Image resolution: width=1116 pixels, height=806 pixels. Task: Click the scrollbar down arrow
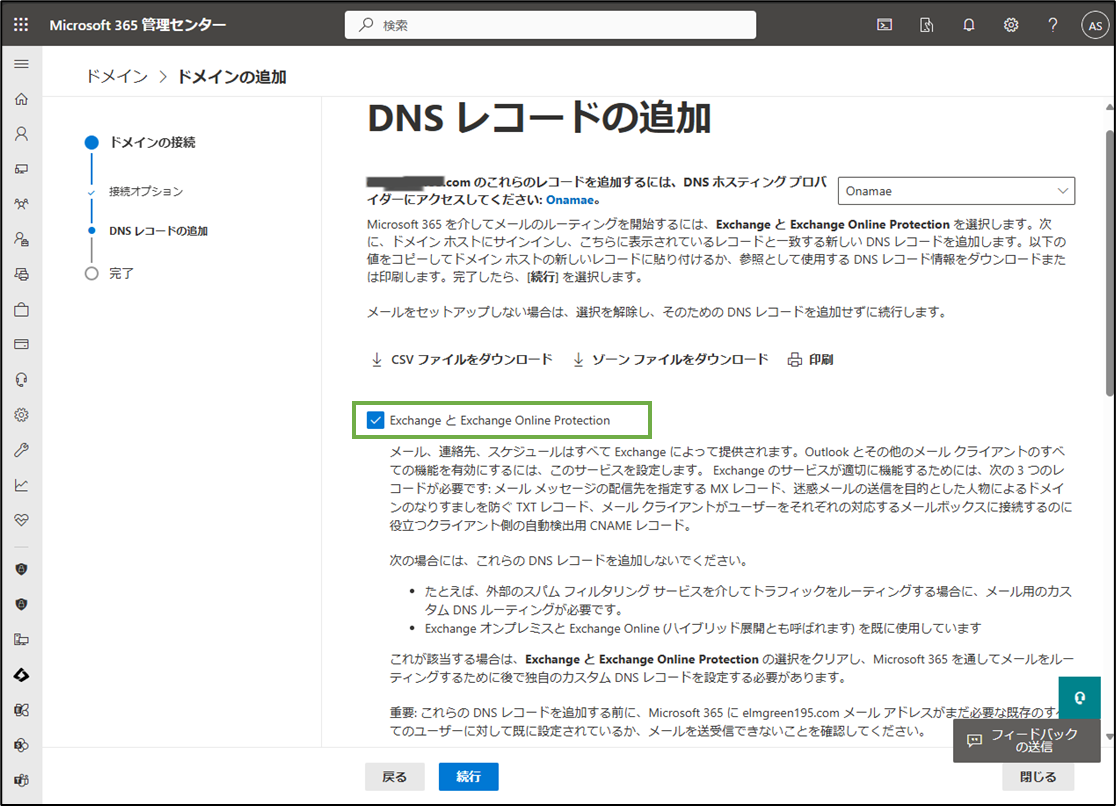[x=1110, y=737]
